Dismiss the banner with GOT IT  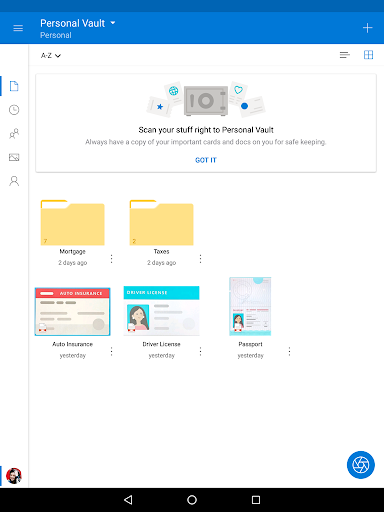[206, 160]
